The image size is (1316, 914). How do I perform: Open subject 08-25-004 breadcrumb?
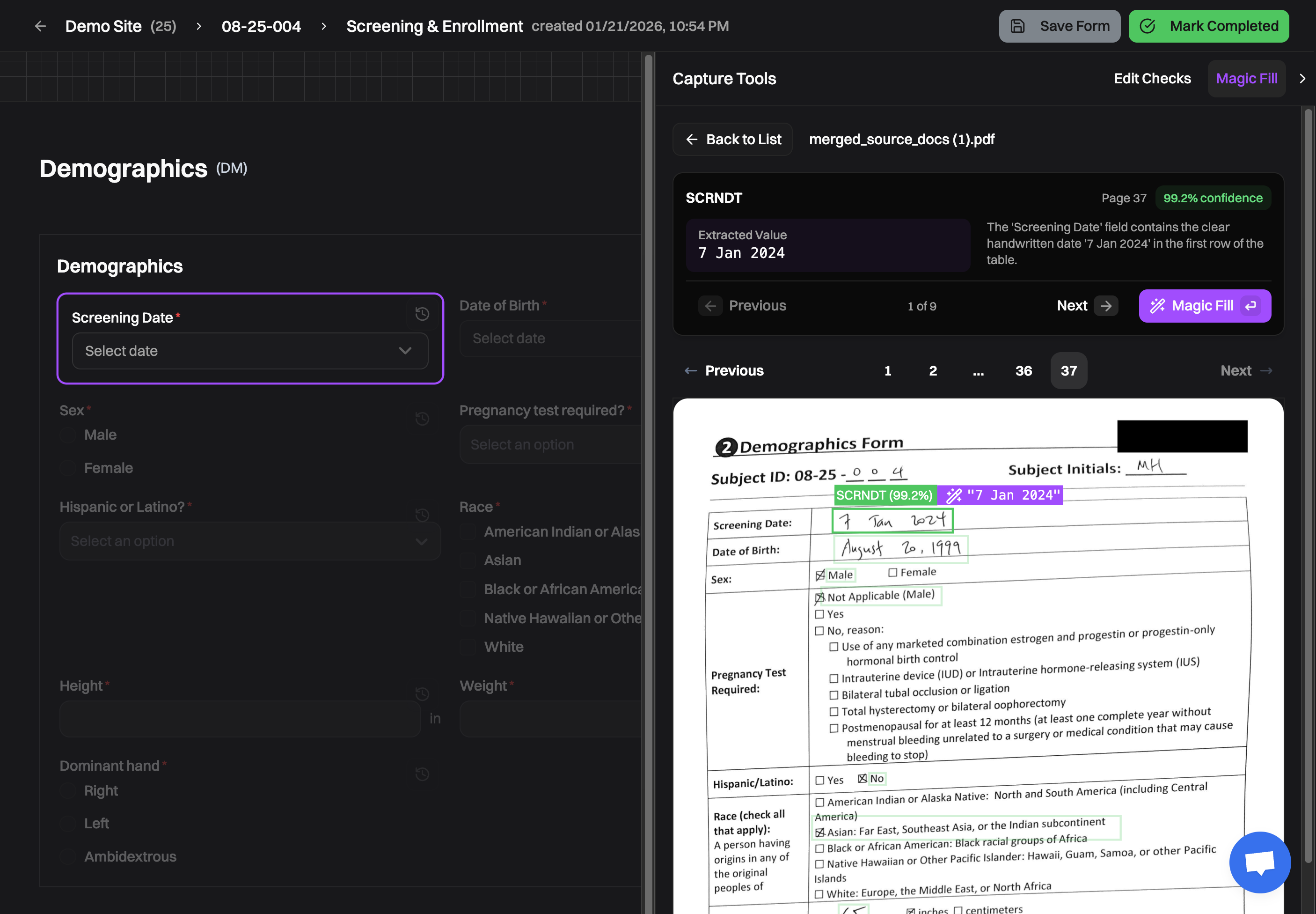click(x=261, y=26)
